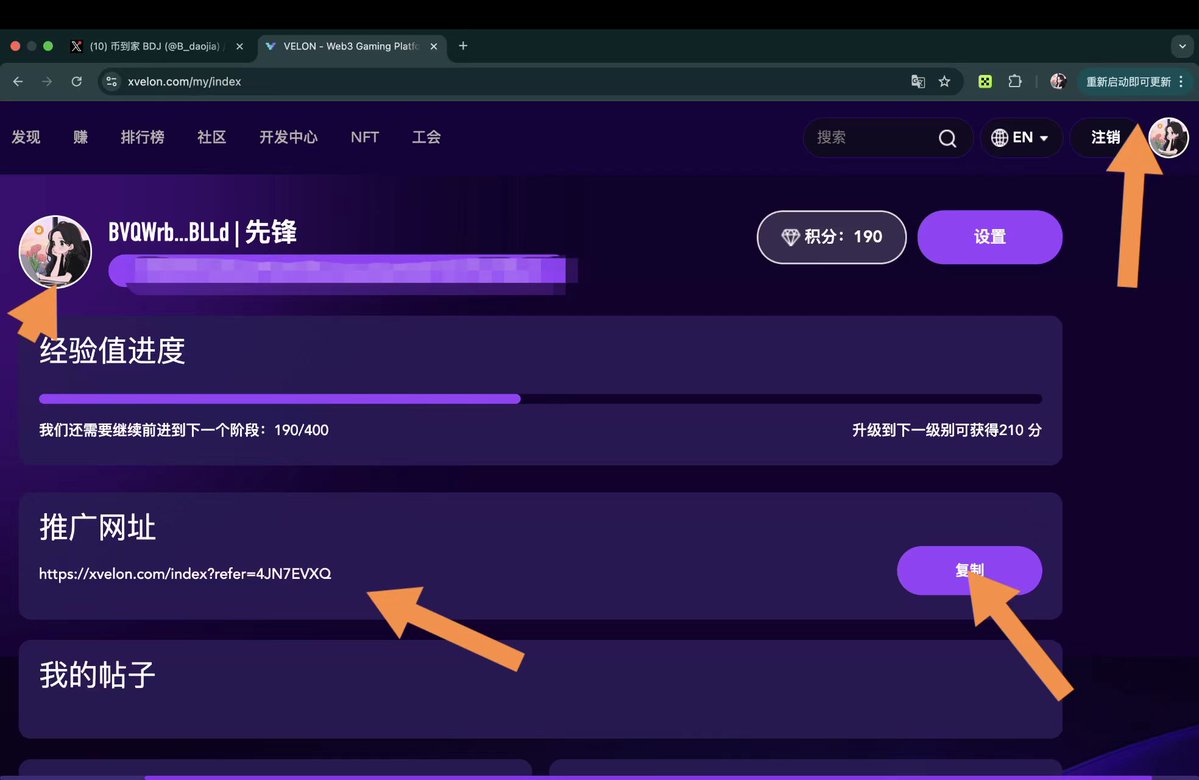Click the magnifier search icon
The height and width of the screenshot is (780, 1199).
[x=947, y=138]
